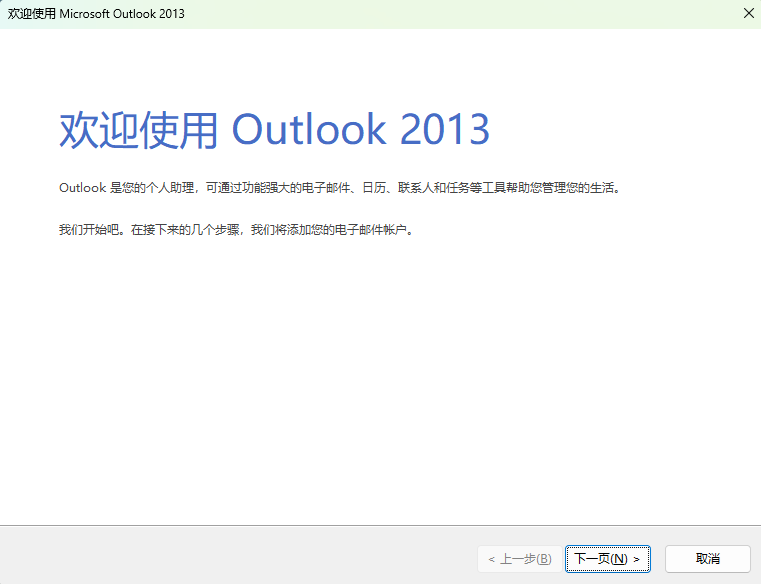
Task: Click the word Outlook starting the description paragraph
Action: point(82,188)
